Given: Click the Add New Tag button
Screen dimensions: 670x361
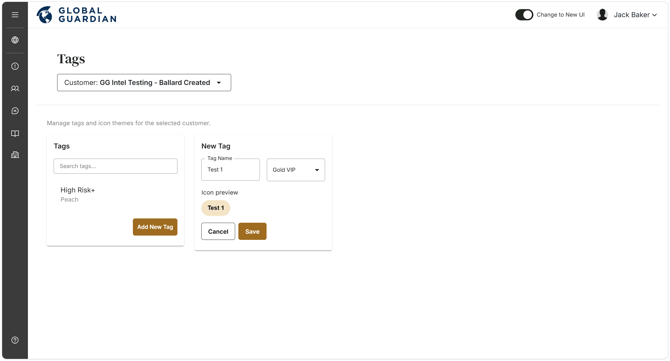Looking at the screenshot, I should [155, 227].
